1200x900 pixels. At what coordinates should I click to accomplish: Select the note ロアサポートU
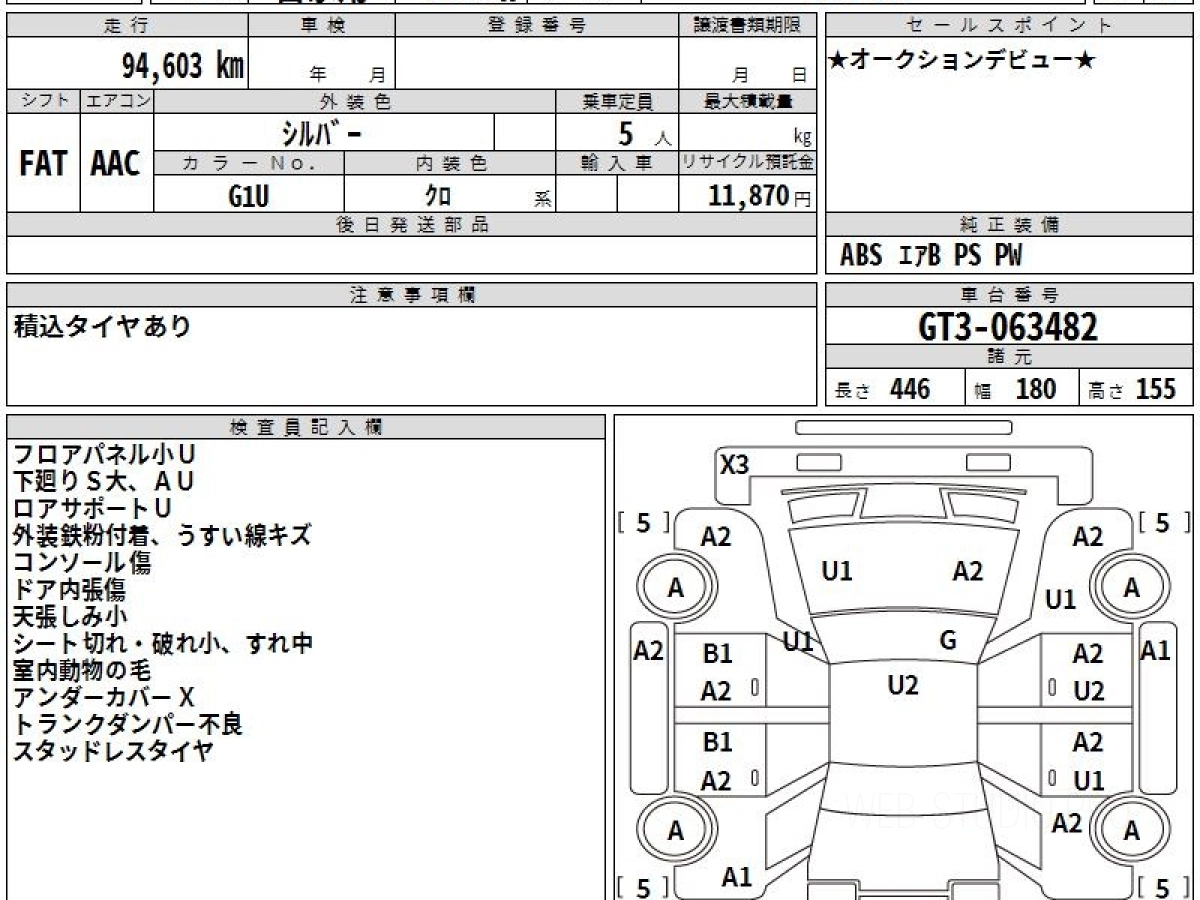click(92, 509)
